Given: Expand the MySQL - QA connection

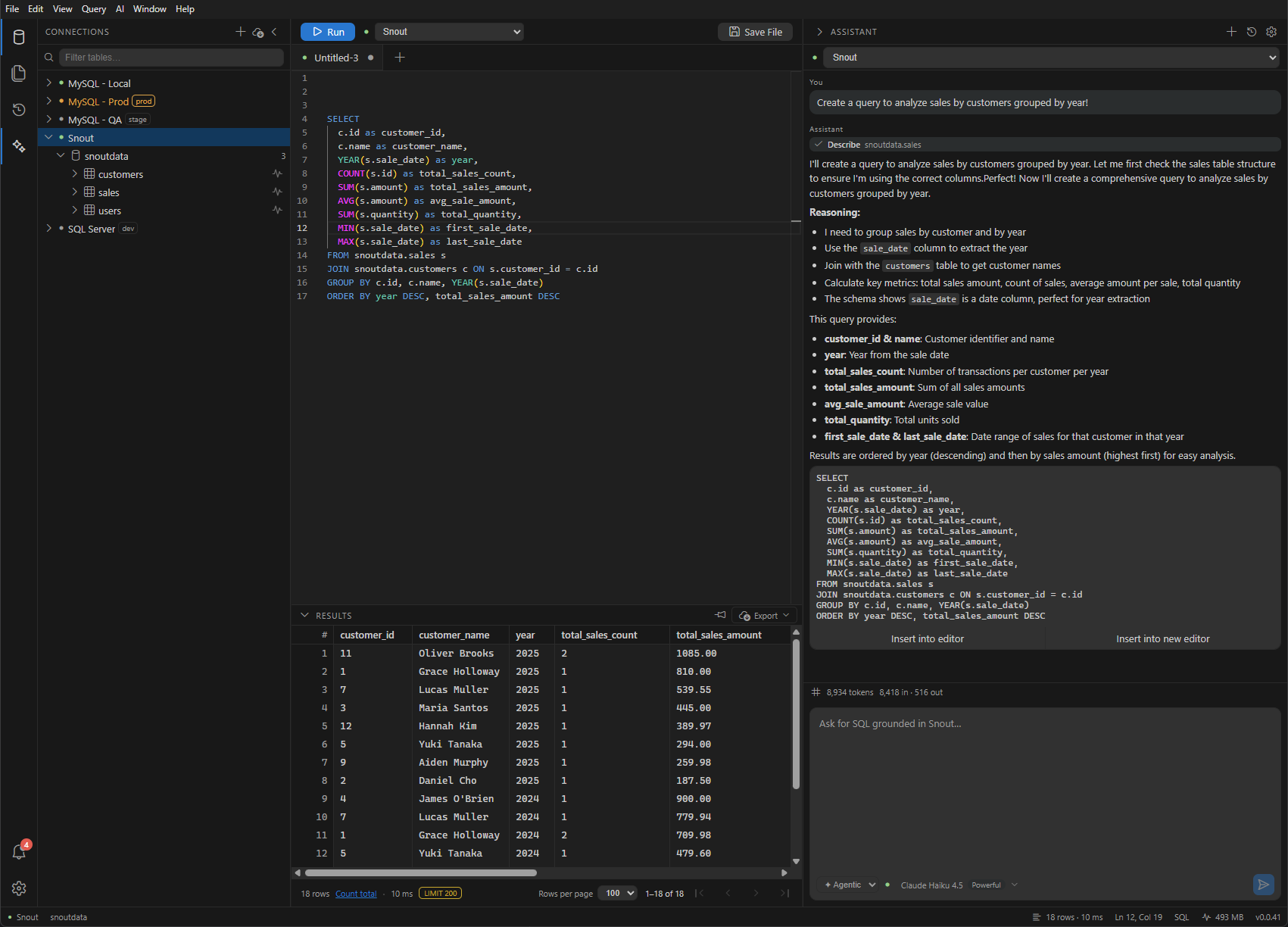Looking at the screenshot, I should (x=49, y=119).
